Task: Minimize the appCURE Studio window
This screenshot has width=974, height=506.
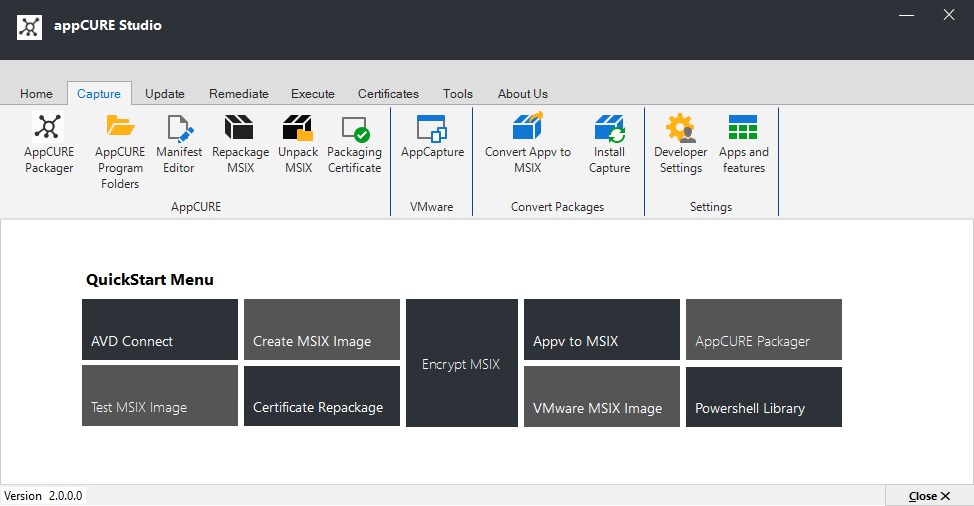Action: (x=906, y=15)
